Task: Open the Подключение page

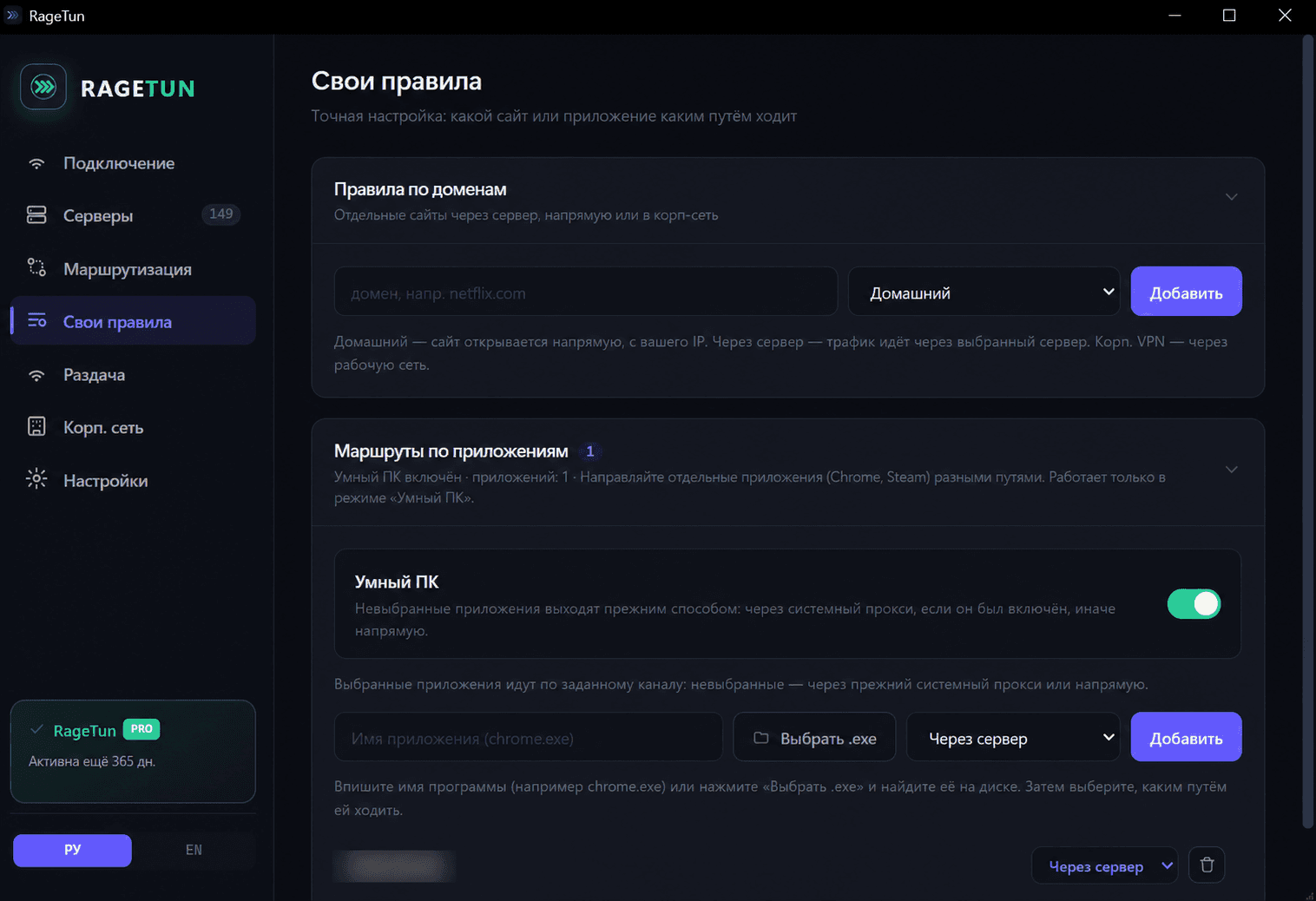Action: [133, 163]
